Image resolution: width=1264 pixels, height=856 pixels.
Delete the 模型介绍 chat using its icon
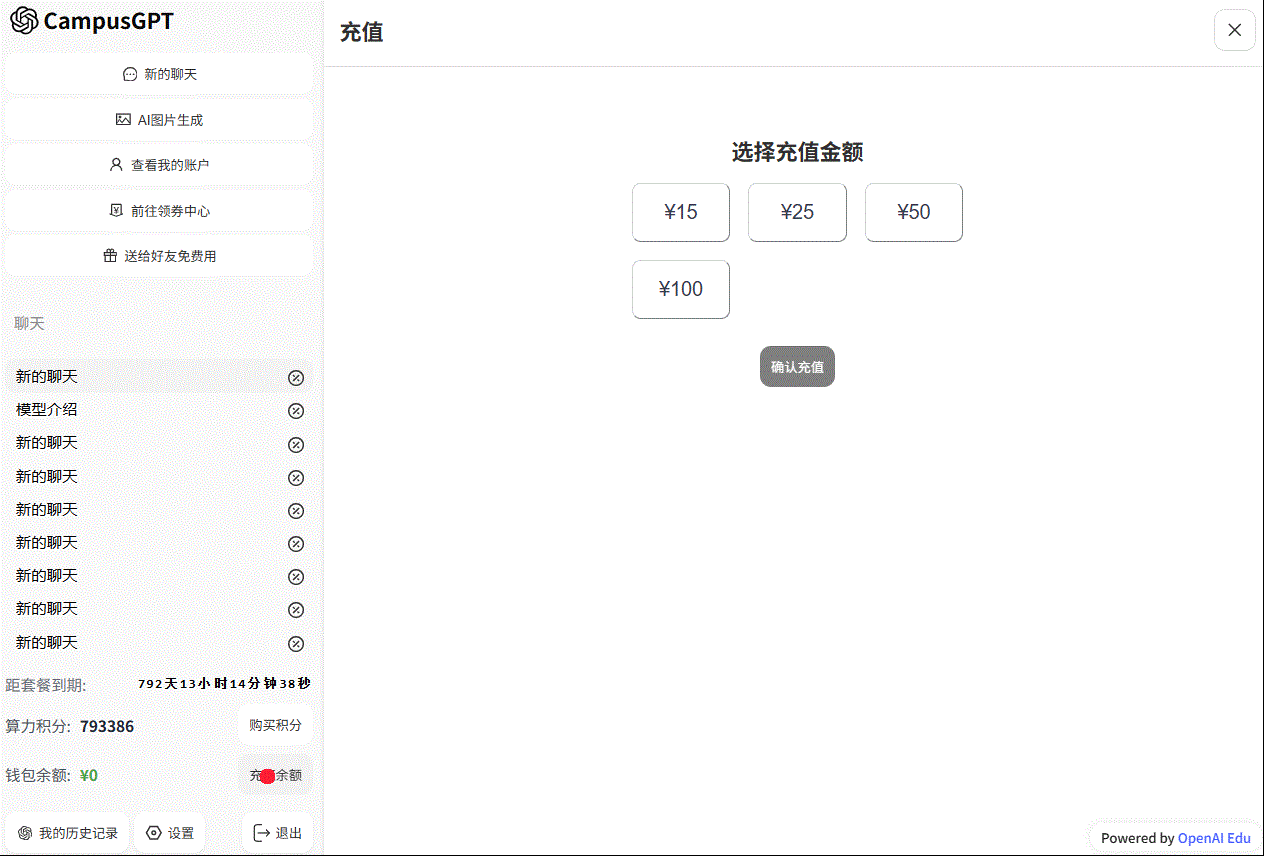pos(296,411)
